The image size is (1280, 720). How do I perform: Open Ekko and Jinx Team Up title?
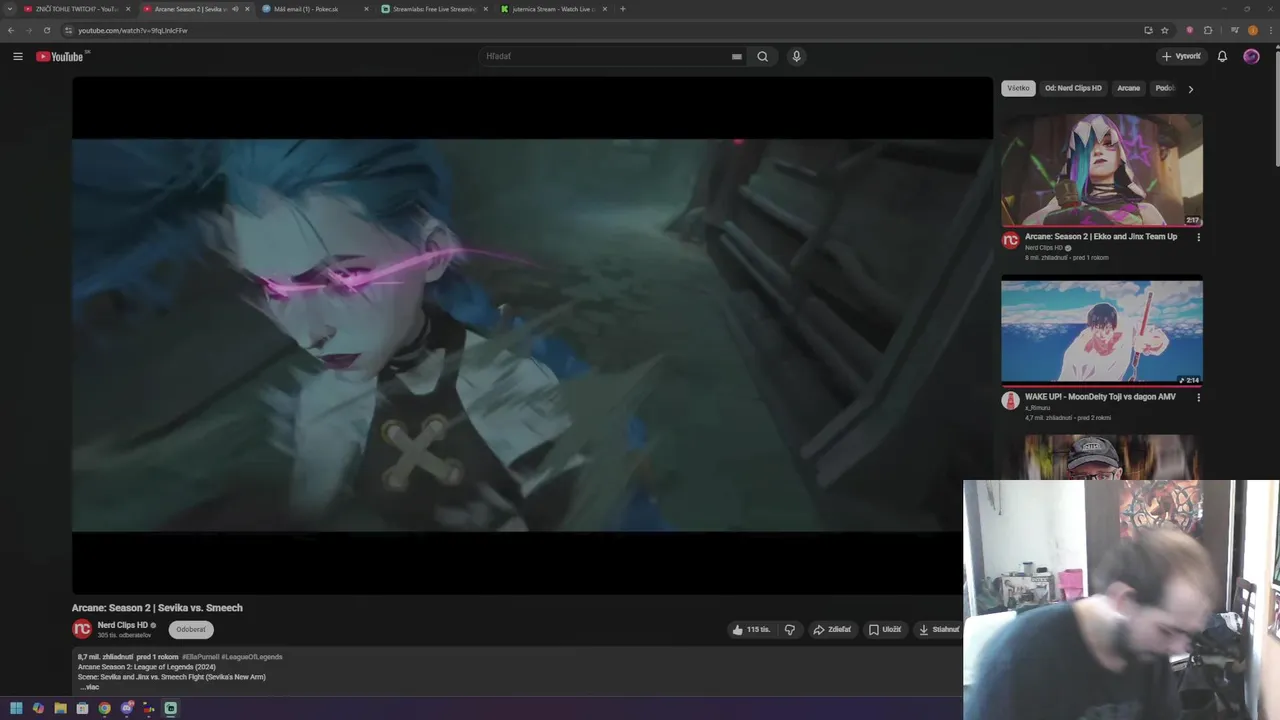coord(1101,237)
